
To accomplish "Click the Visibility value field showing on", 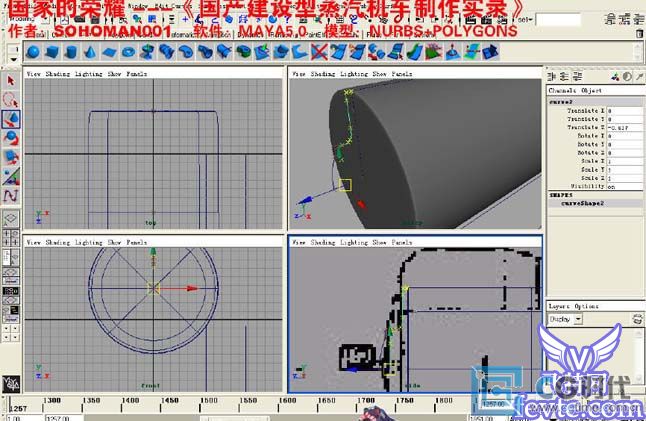I will (625, 187).
